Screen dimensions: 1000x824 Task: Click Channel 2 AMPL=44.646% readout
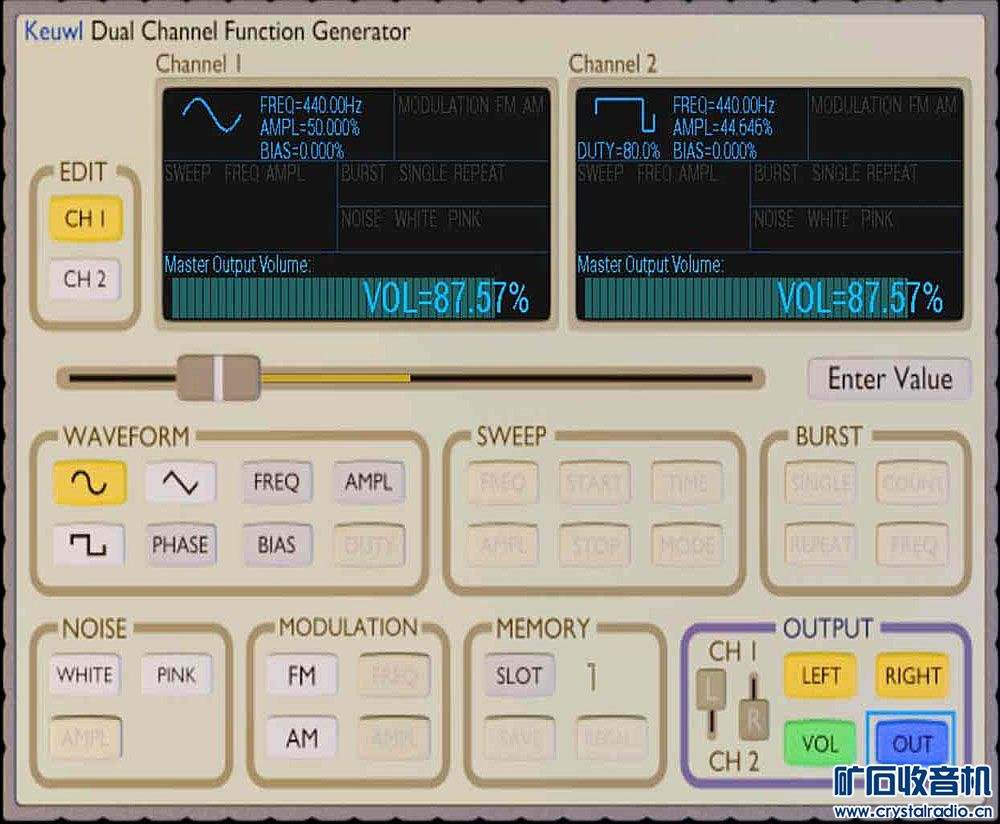pos(723,128)
